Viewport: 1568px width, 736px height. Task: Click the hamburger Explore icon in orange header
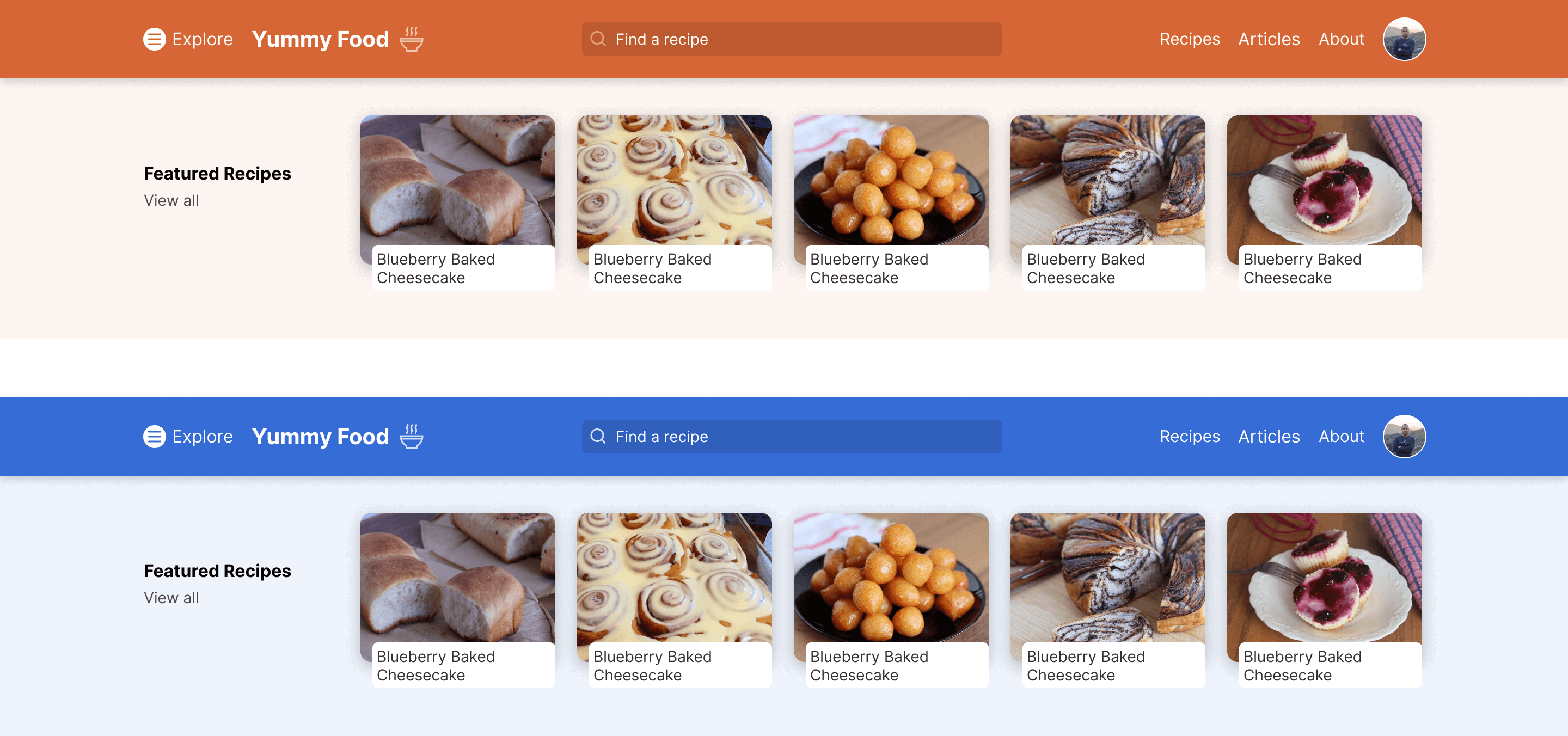(x=154, y=39)
